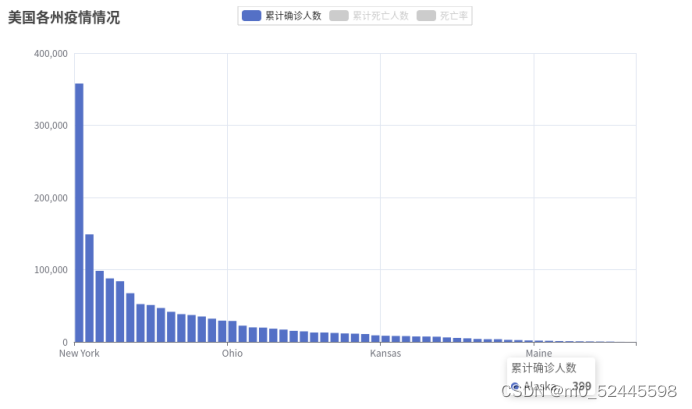The width and height of the screenshot is (692, 409).
Task: Toggle the 累计确诊人数 legend series
Action: tap(282, 16)
